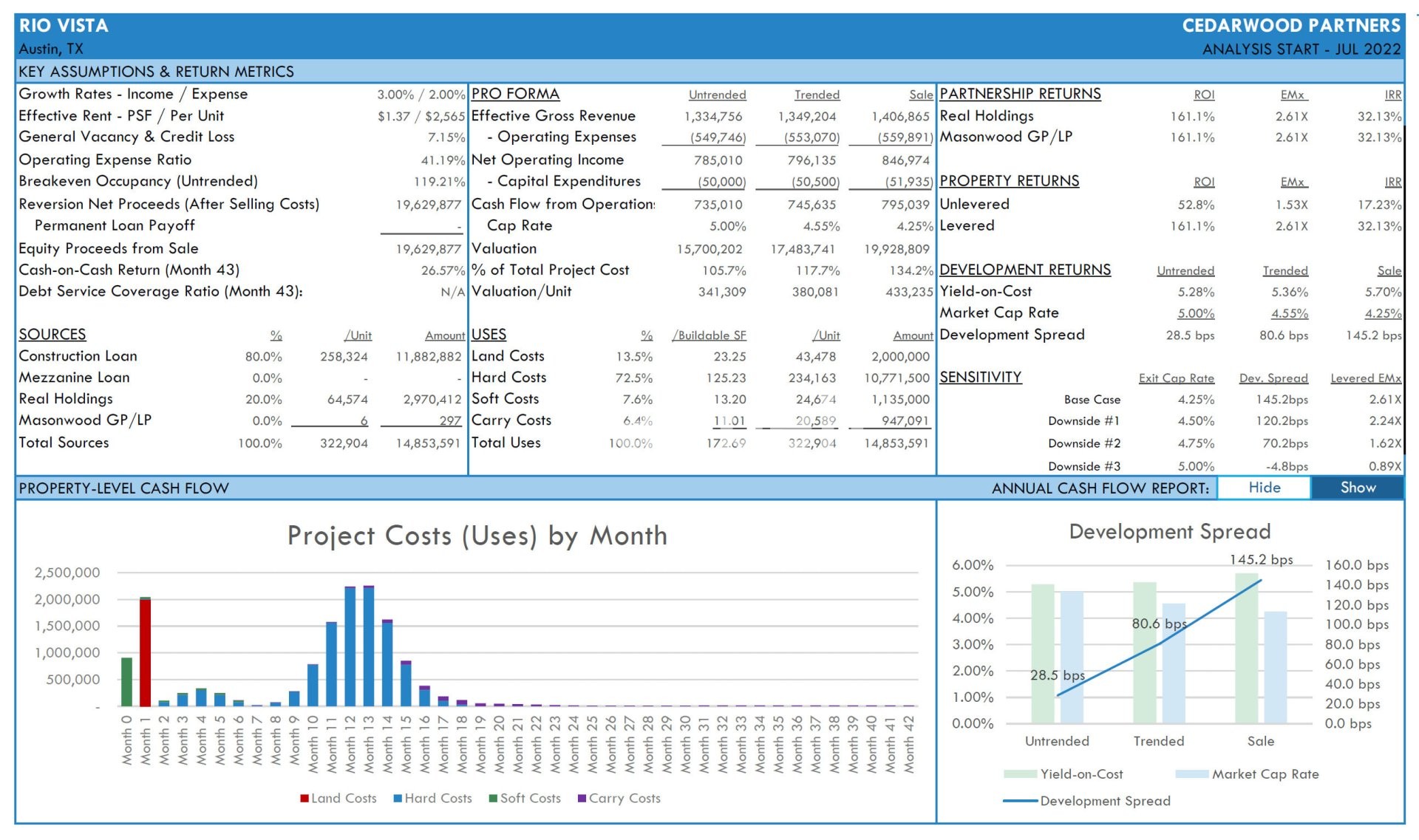
Task: Click the Show annual cash flow button
Action: (x=1357, y=488)
